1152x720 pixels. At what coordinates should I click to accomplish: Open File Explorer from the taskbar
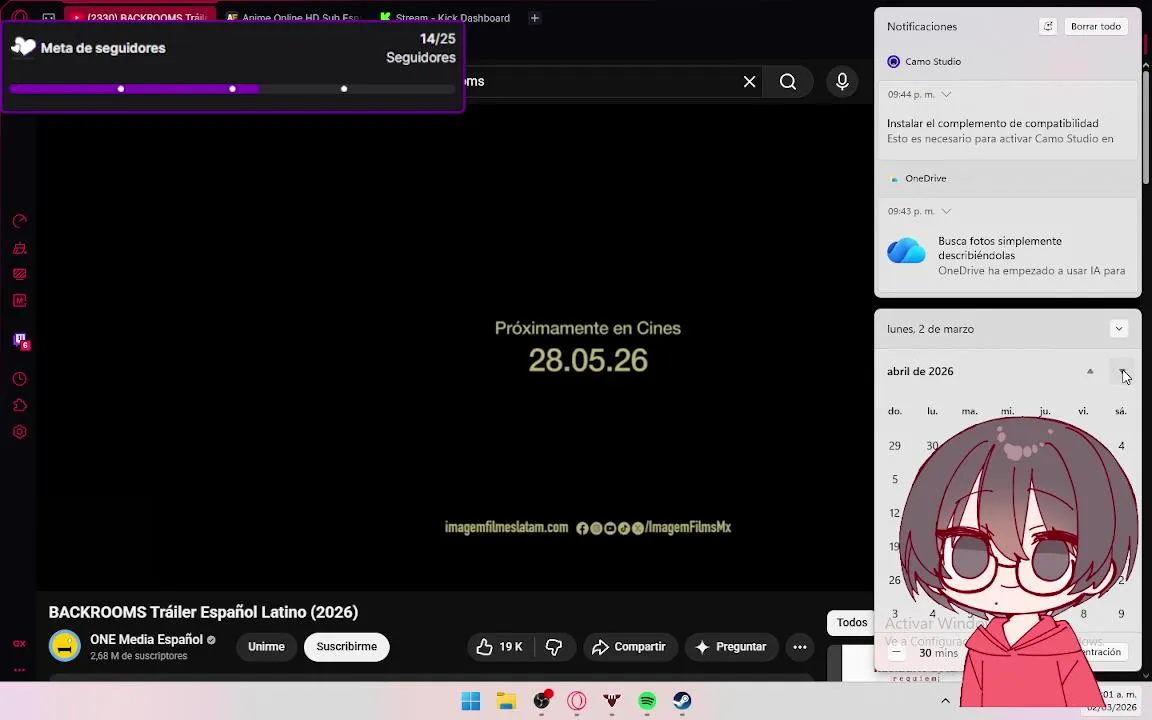[x=506, y=702]
